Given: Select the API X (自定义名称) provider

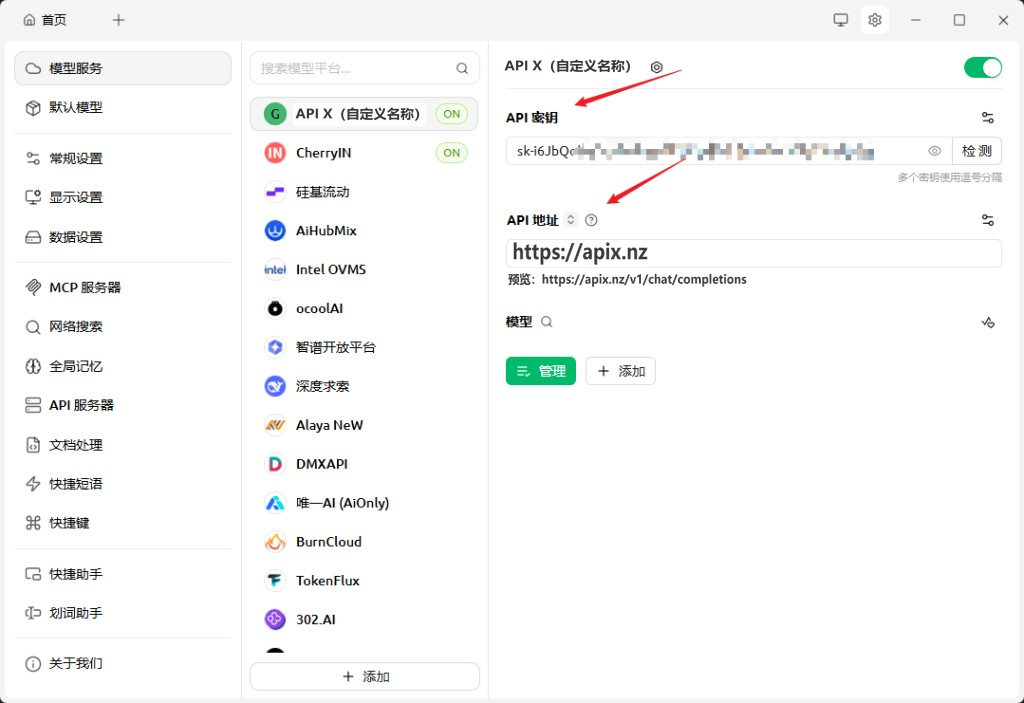Looking at the screenshot, I should tap(364, 114).
